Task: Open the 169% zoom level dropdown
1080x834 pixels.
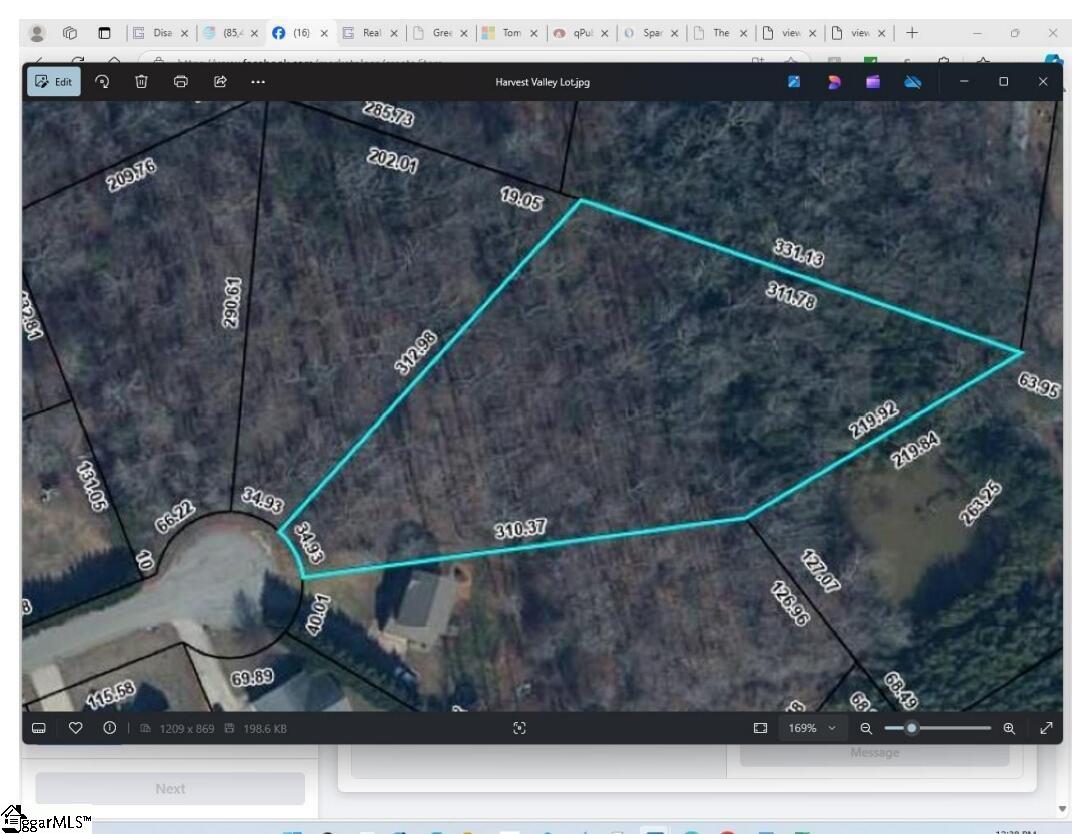Action: (x=812, y=728)
